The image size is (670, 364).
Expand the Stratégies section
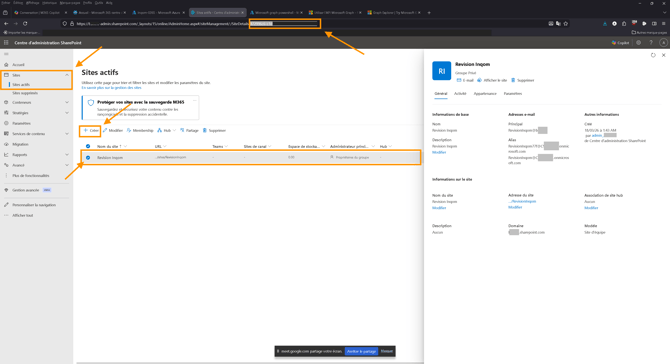point(67,113)
